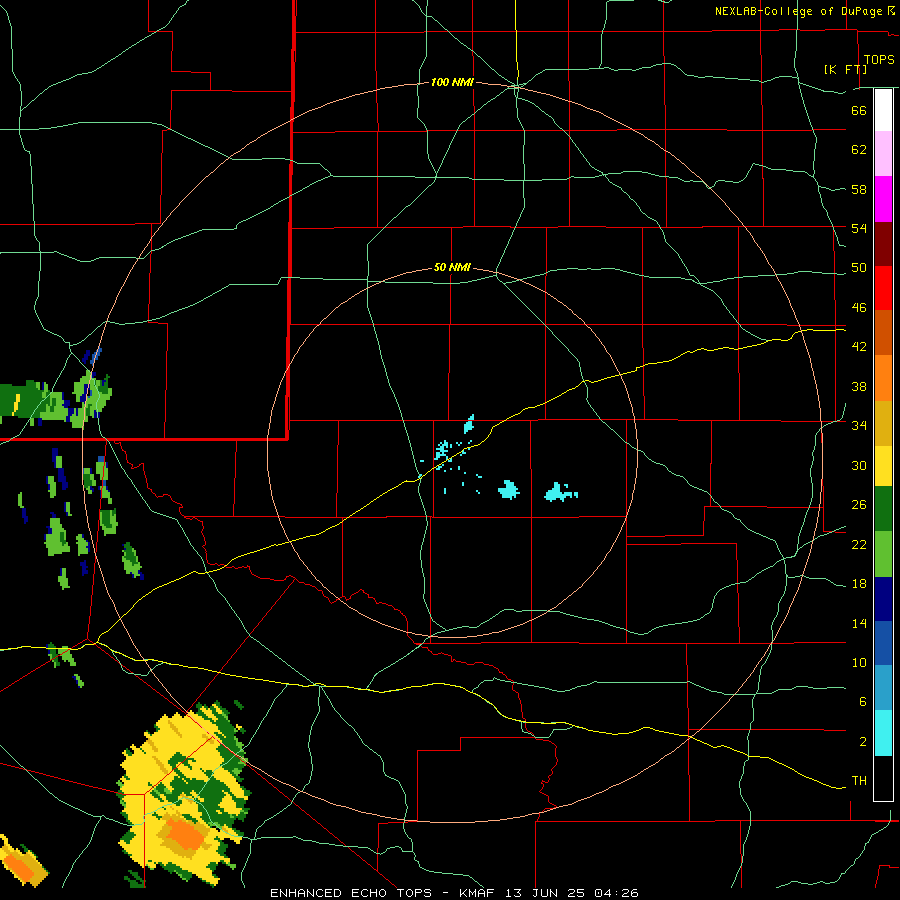The image size is (900, 900).
Task: Click the light pink legend swatch
Action: pos(883,153)
